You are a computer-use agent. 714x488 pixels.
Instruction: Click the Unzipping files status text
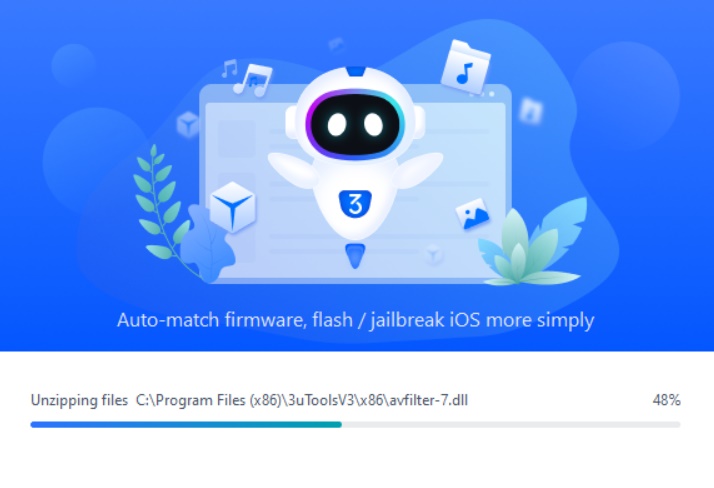pyautogui.click(x=79, y=400)
